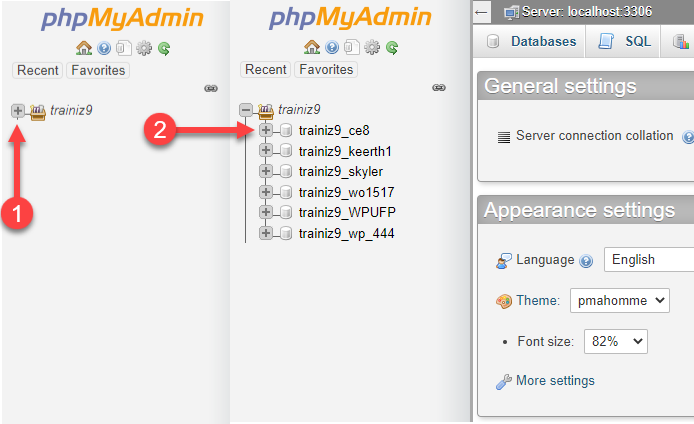The image size is (694, 424).
Task: Click the trainiz9 server group icon in middle panel
Action: click(266, 111)
